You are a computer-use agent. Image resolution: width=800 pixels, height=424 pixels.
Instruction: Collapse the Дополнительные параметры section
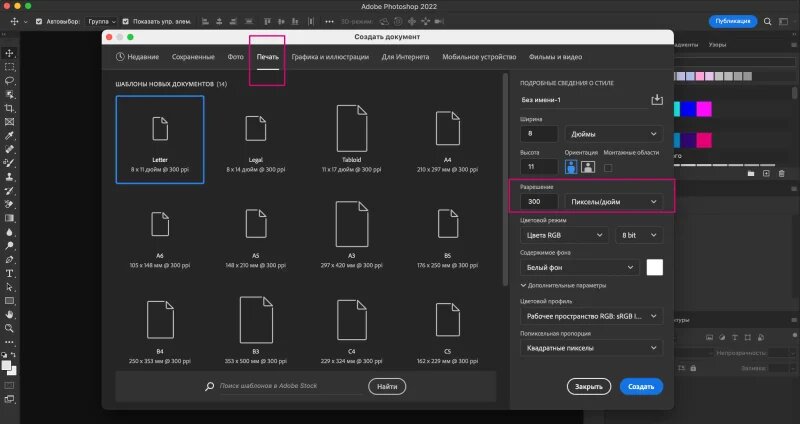pos(563,285)
